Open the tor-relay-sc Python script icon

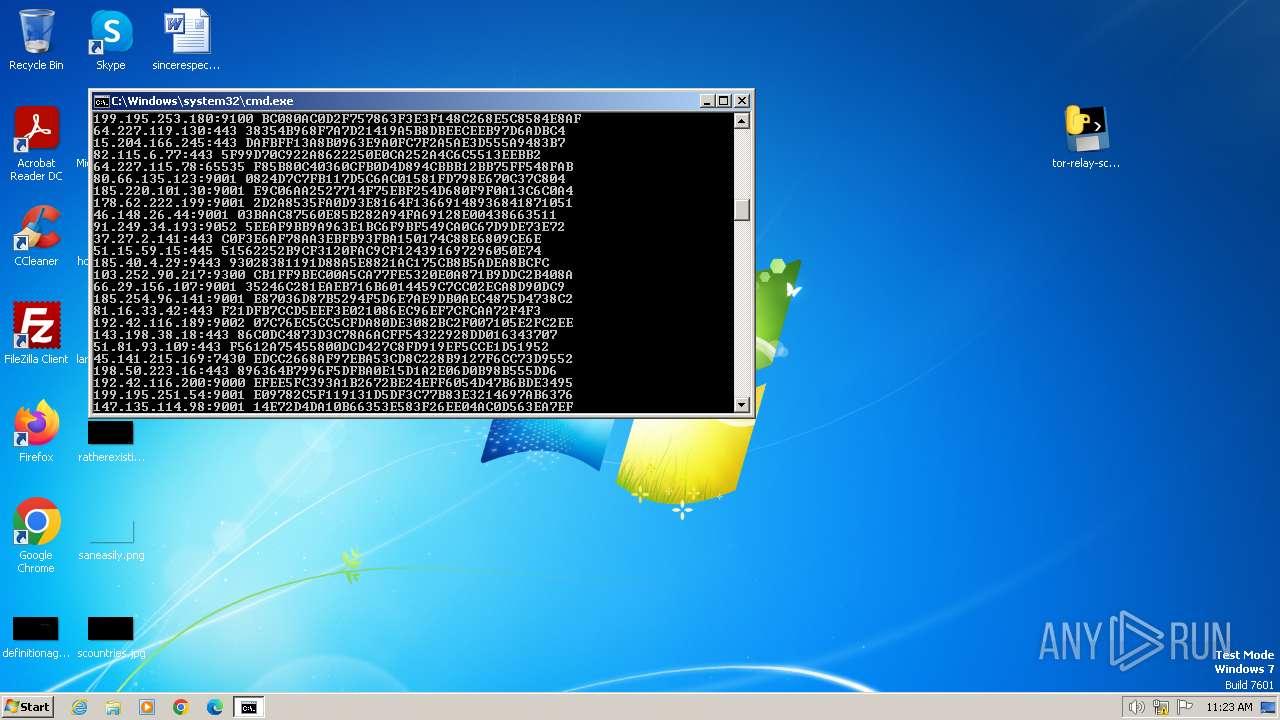point(1085,138)
